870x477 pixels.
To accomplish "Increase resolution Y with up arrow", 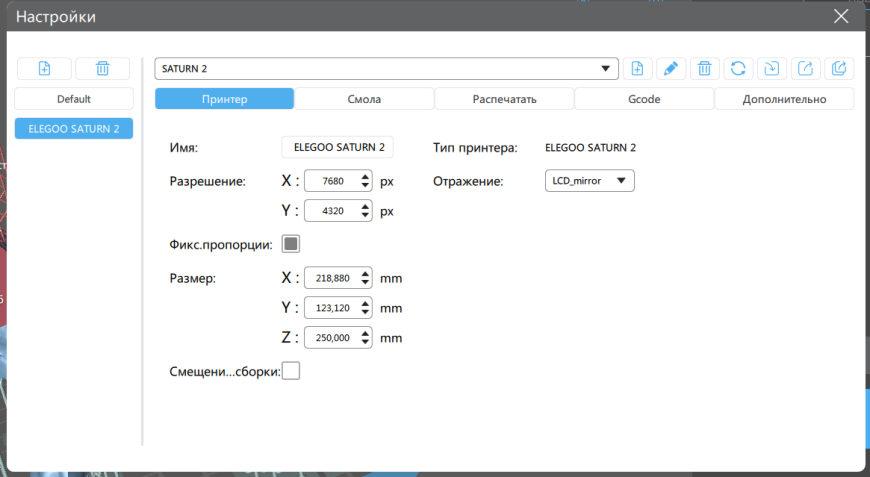I will [x=365, y=206].
